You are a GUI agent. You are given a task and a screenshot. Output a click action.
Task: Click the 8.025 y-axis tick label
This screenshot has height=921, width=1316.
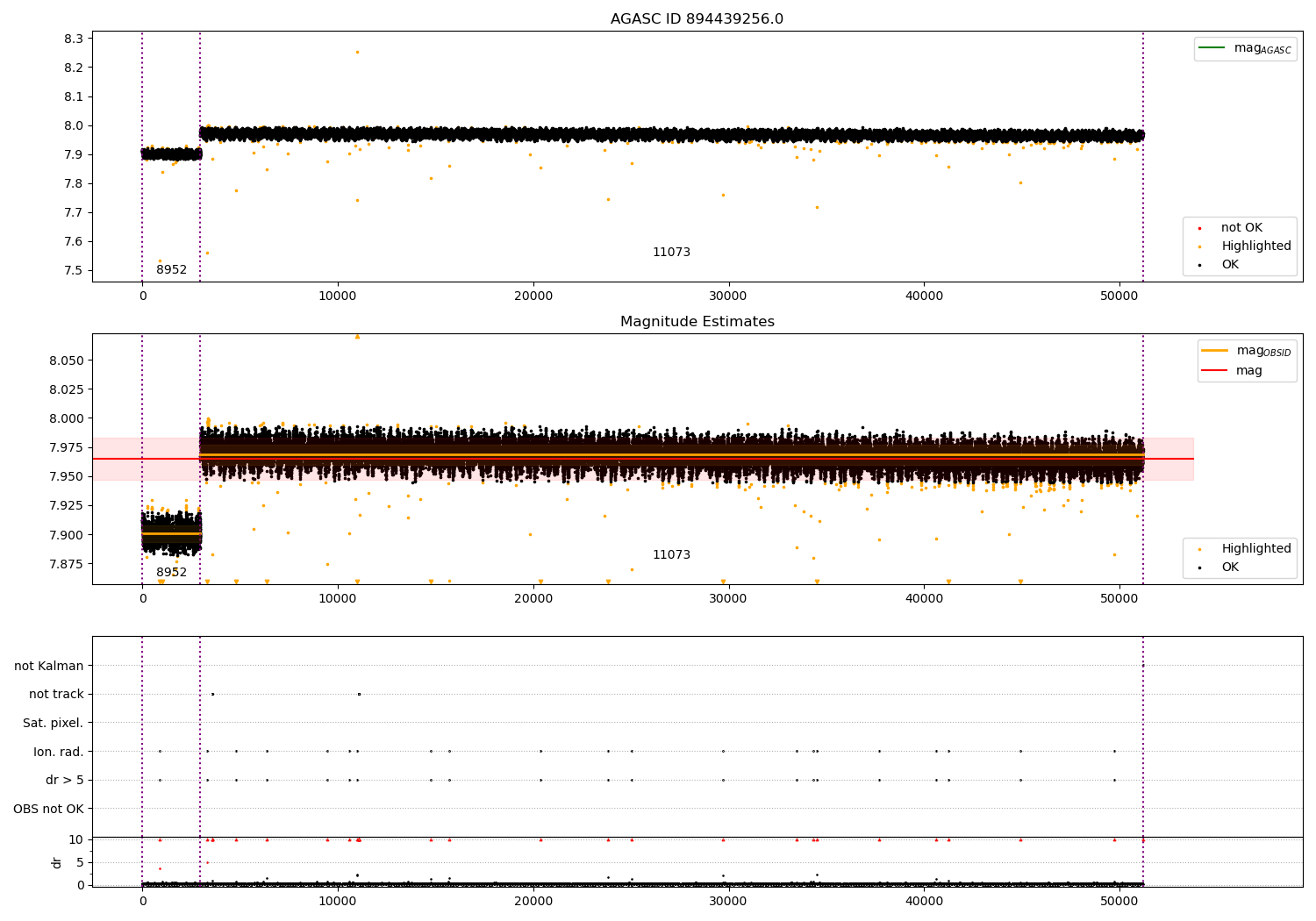point(67,389)
